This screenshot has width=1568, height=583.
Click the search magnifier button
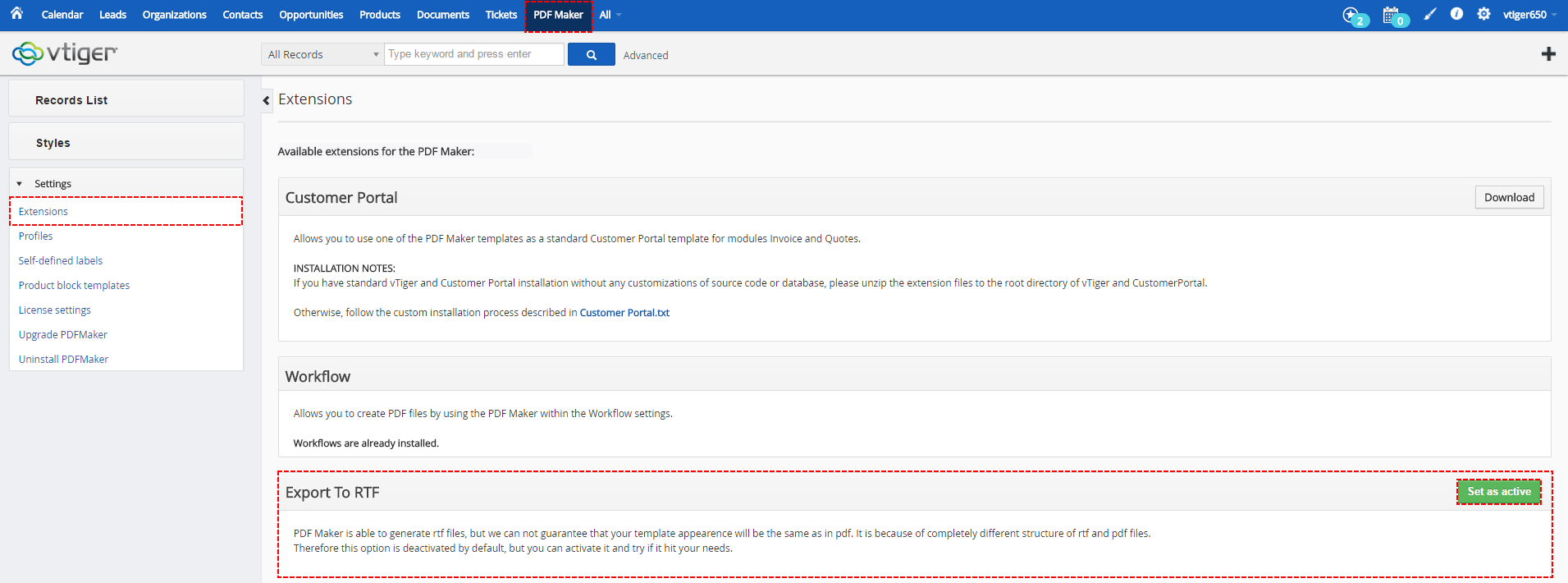(591, 55)
